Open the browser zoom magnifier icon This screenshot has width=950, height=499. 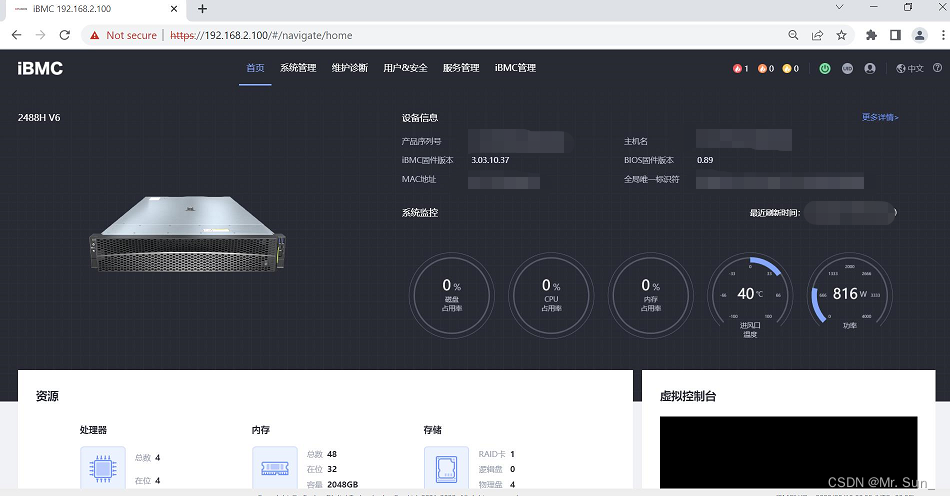[x=793, y=35]
